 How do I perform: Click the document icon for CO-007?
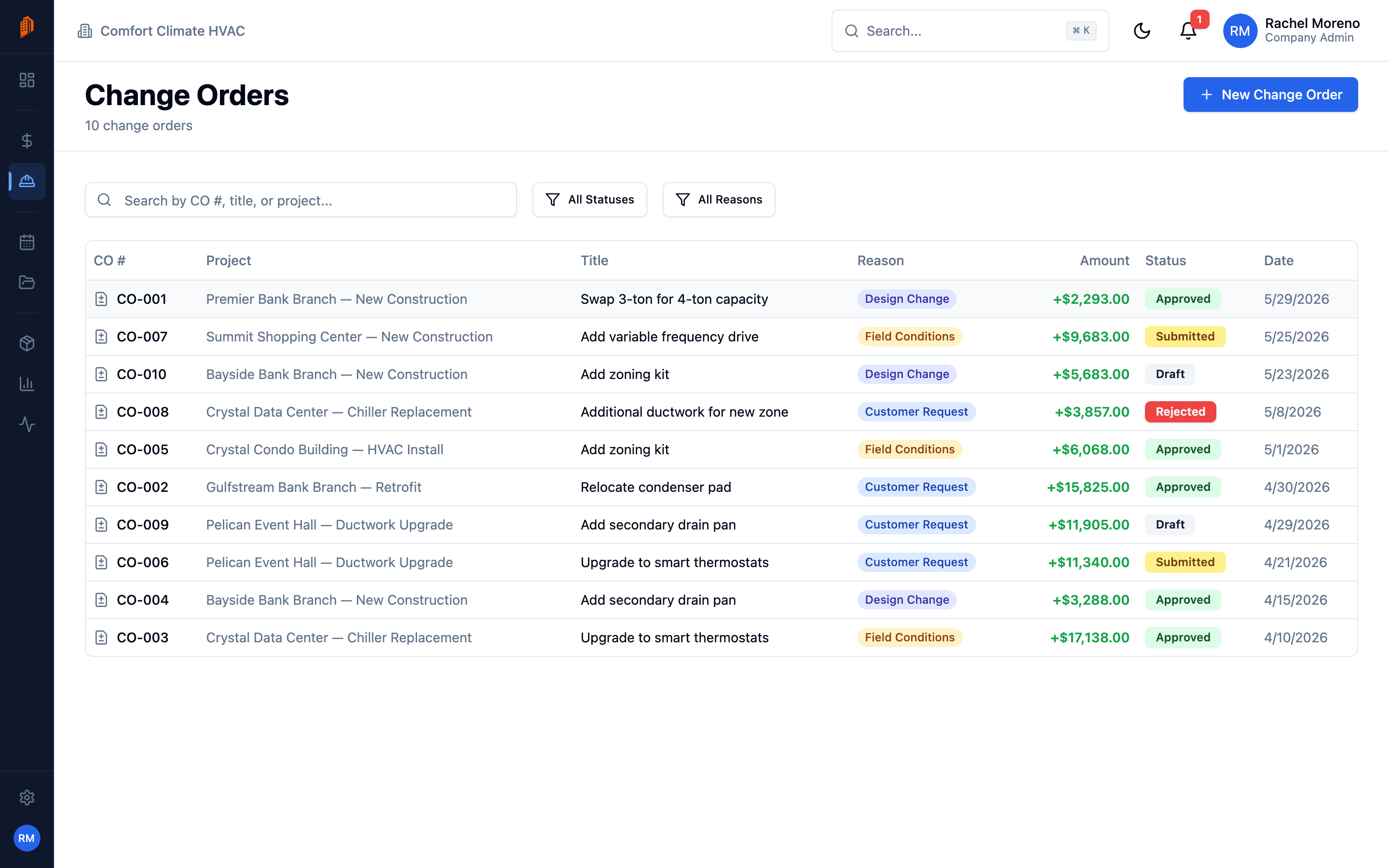click(x=102, y=337)
